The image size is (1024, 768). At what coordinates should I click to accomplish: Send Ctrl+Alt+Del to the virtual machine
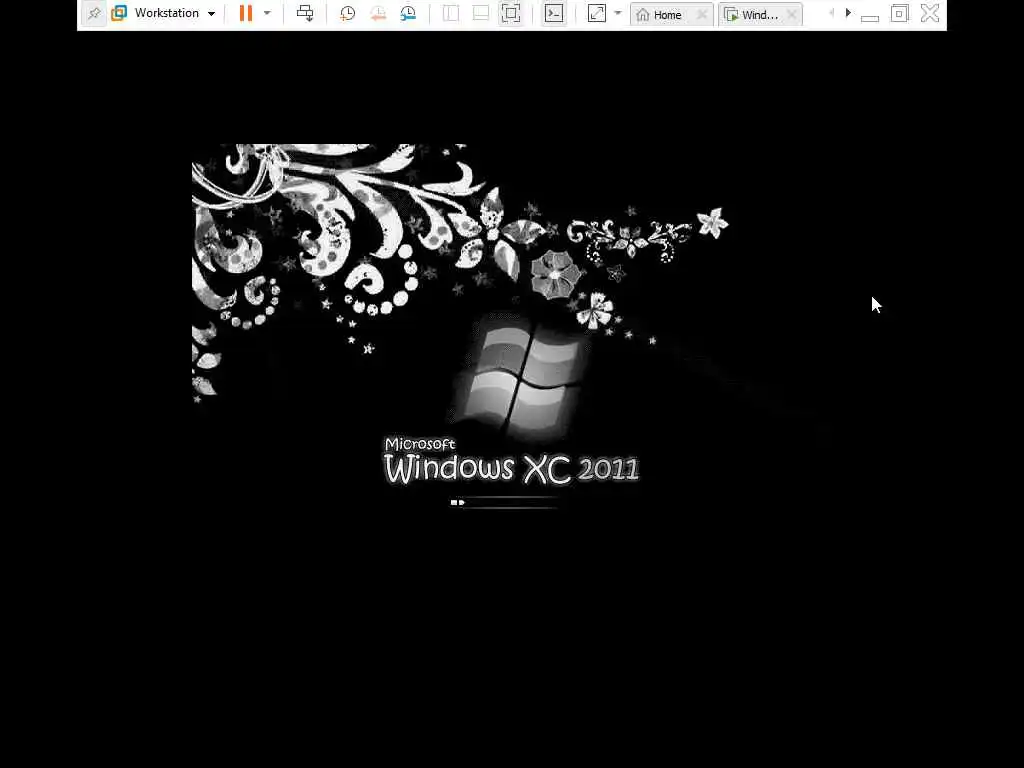click(x=305, y=13)
